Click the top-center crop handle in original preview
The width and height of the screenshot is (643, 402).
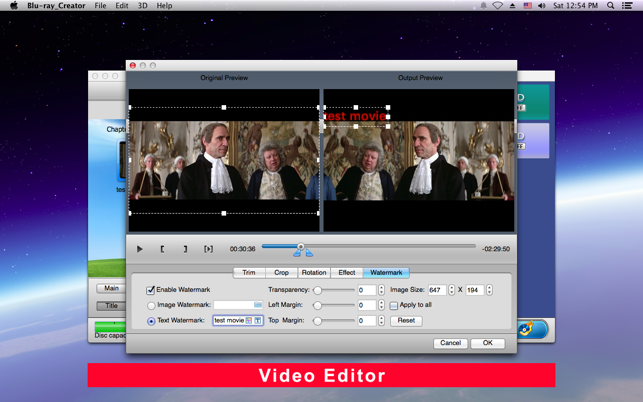point(224,107)
